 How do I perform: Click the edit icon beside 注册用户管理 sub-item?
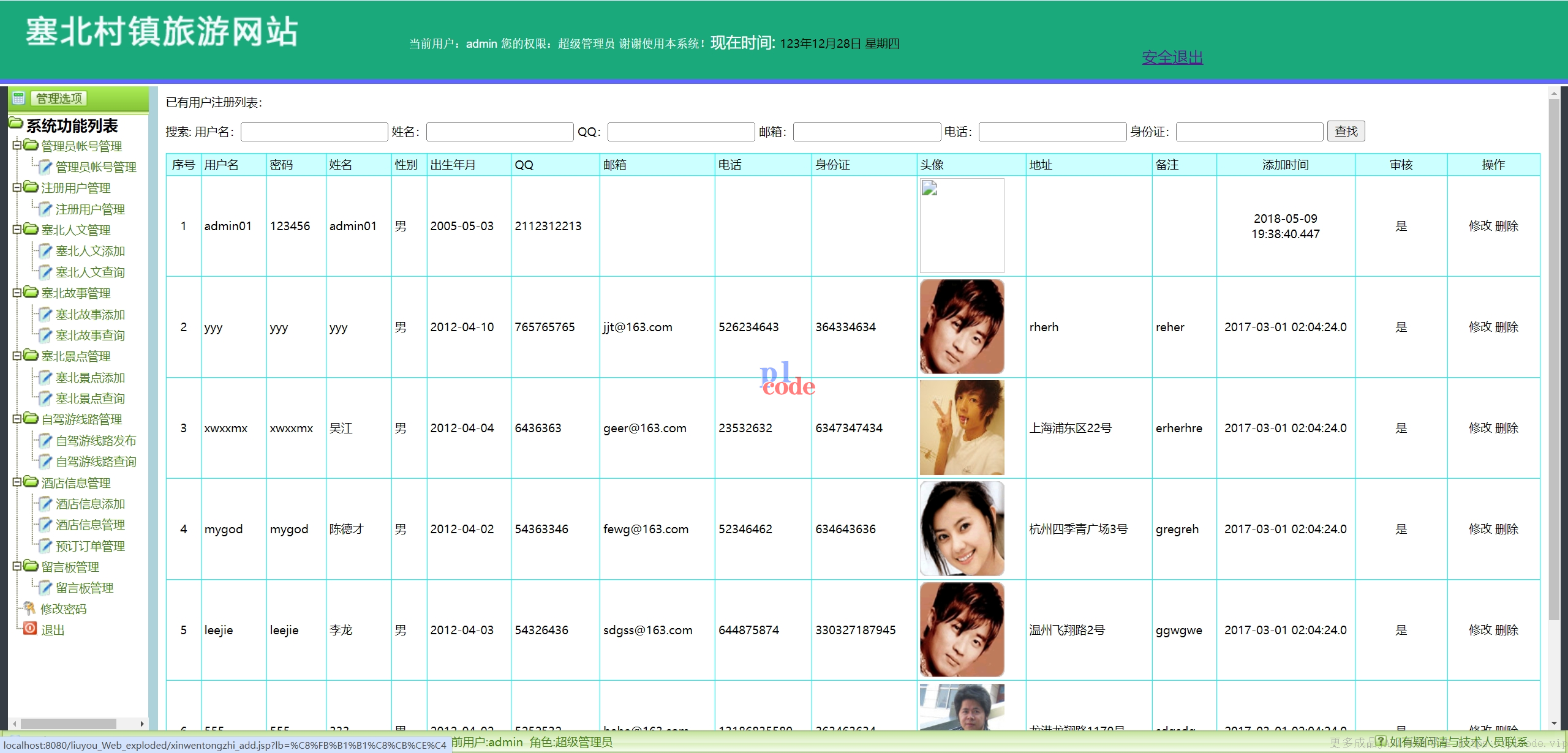45,209
